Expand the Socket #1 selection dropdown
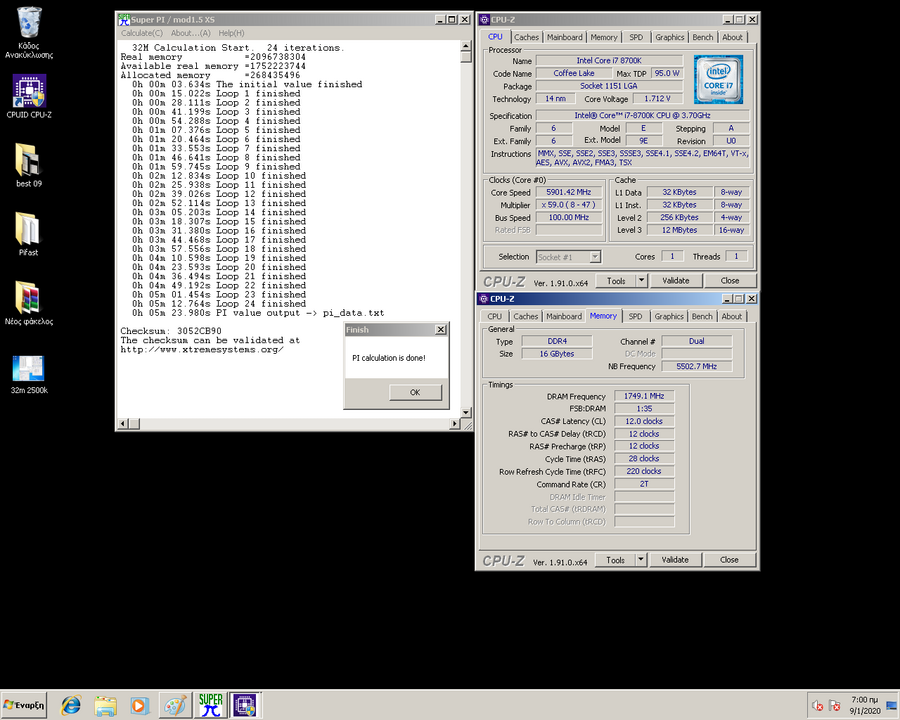Image resolution: width=900 pixels, height=720 pixels. tap(595, 257)
